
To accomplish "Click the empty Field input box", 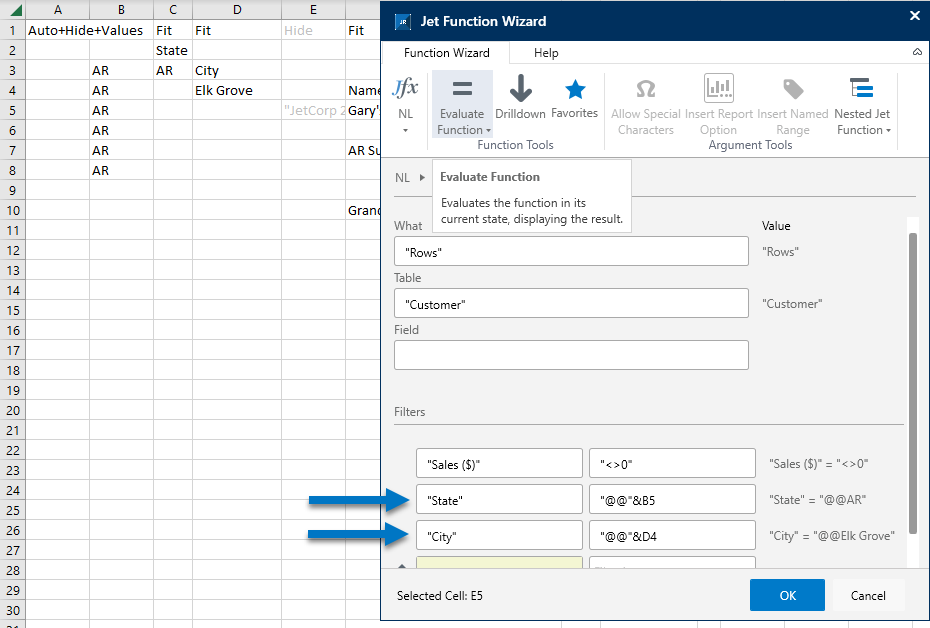I will 571,355.
